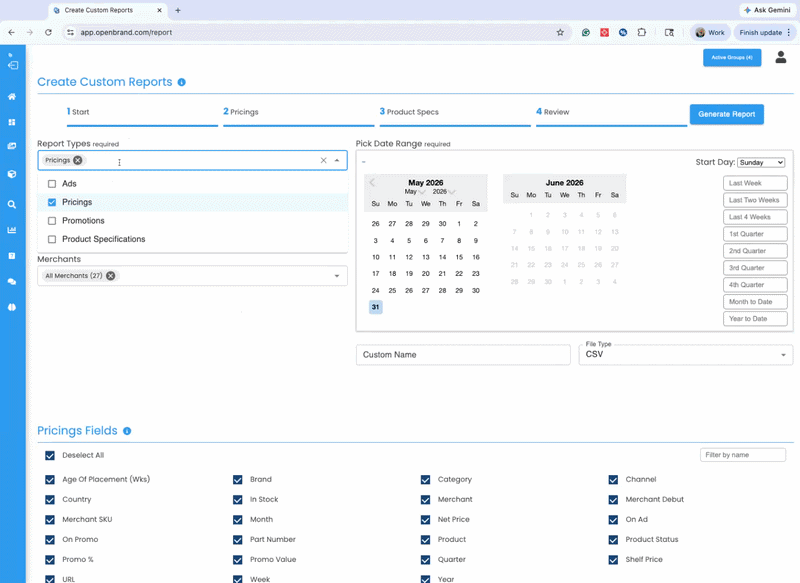Click browser back arrow

pyautogui.click(x=11, y=32)
